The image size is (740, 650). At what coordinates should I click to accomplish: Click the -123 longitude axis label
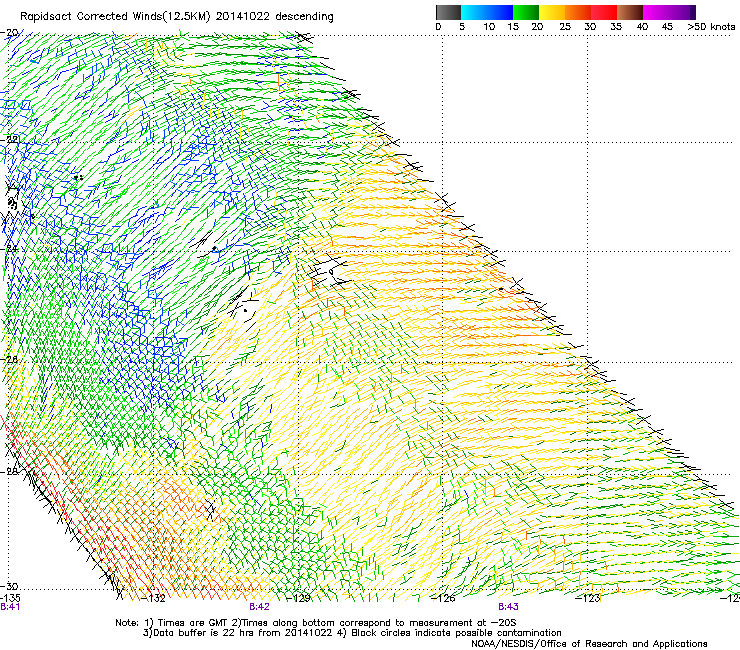[588, 599]
